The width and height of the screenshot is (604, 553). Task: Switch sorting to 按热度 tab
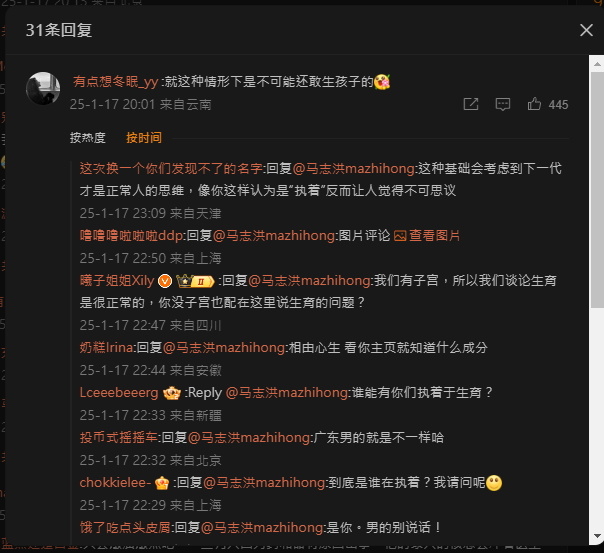(x=87, y=138)
